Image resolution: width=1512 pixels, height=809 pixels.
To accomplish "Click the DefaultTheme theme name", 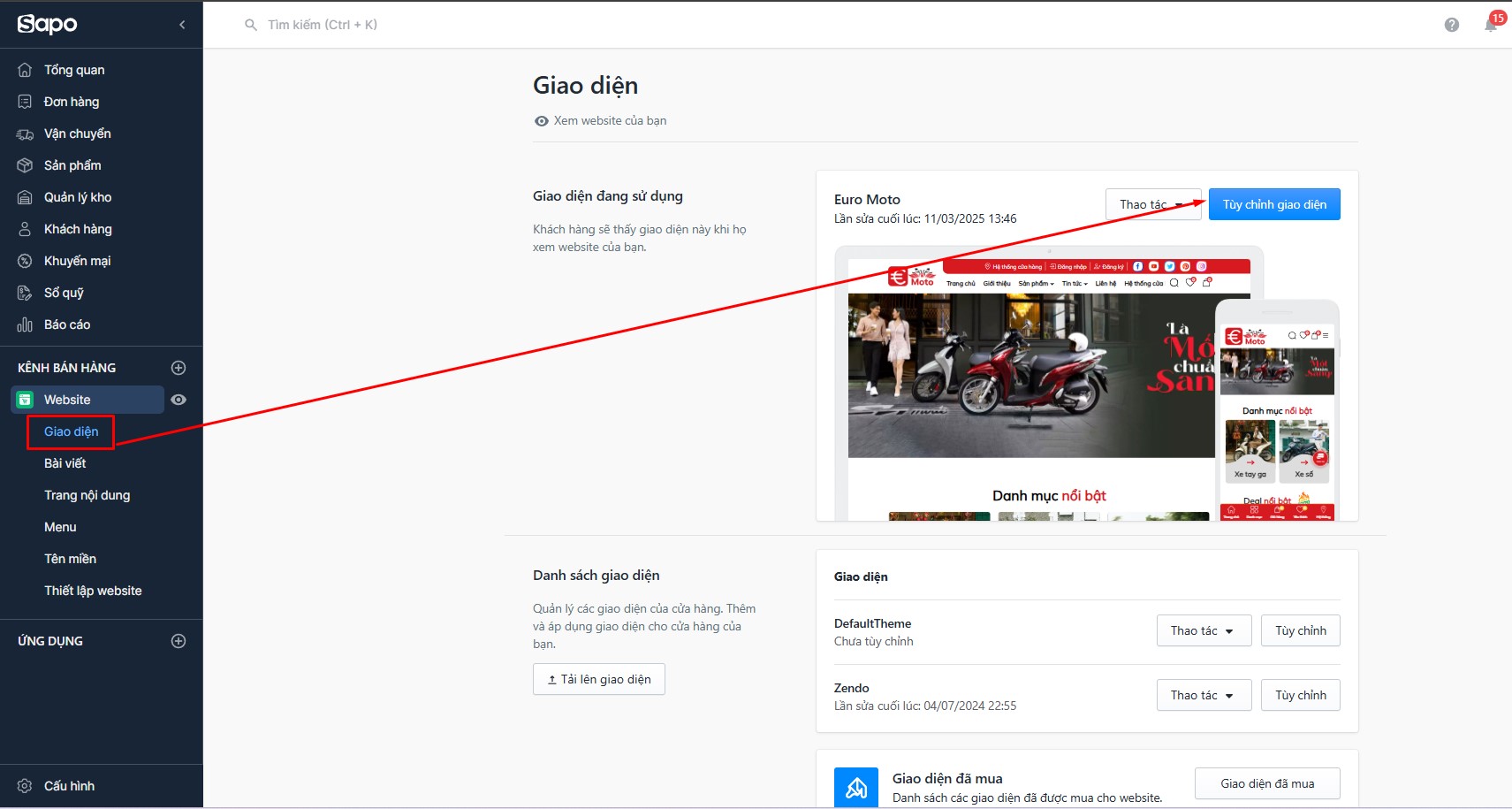I will pos(872,623).
